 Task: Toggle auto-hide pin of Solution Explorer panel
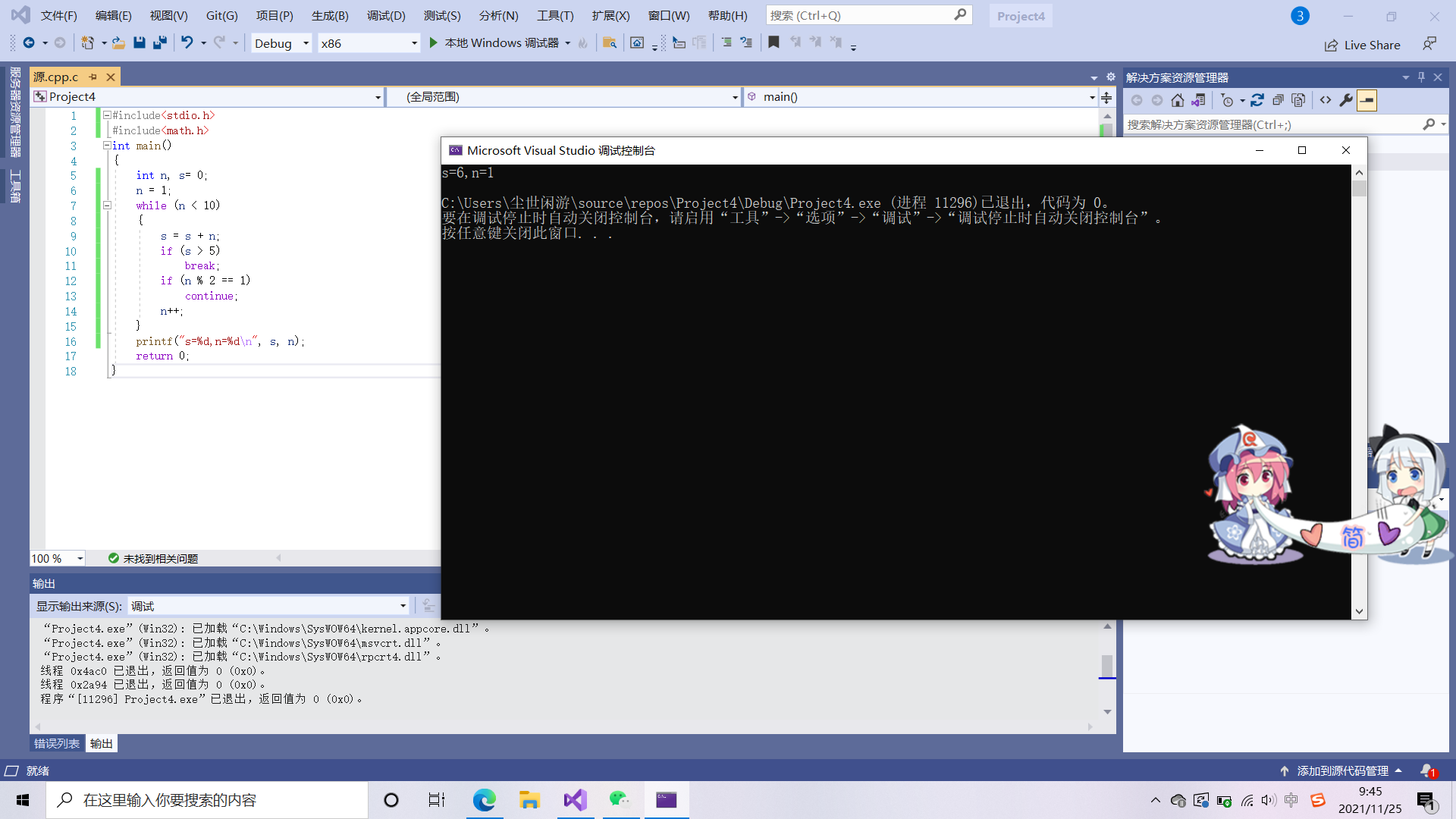click(1421, 77)
